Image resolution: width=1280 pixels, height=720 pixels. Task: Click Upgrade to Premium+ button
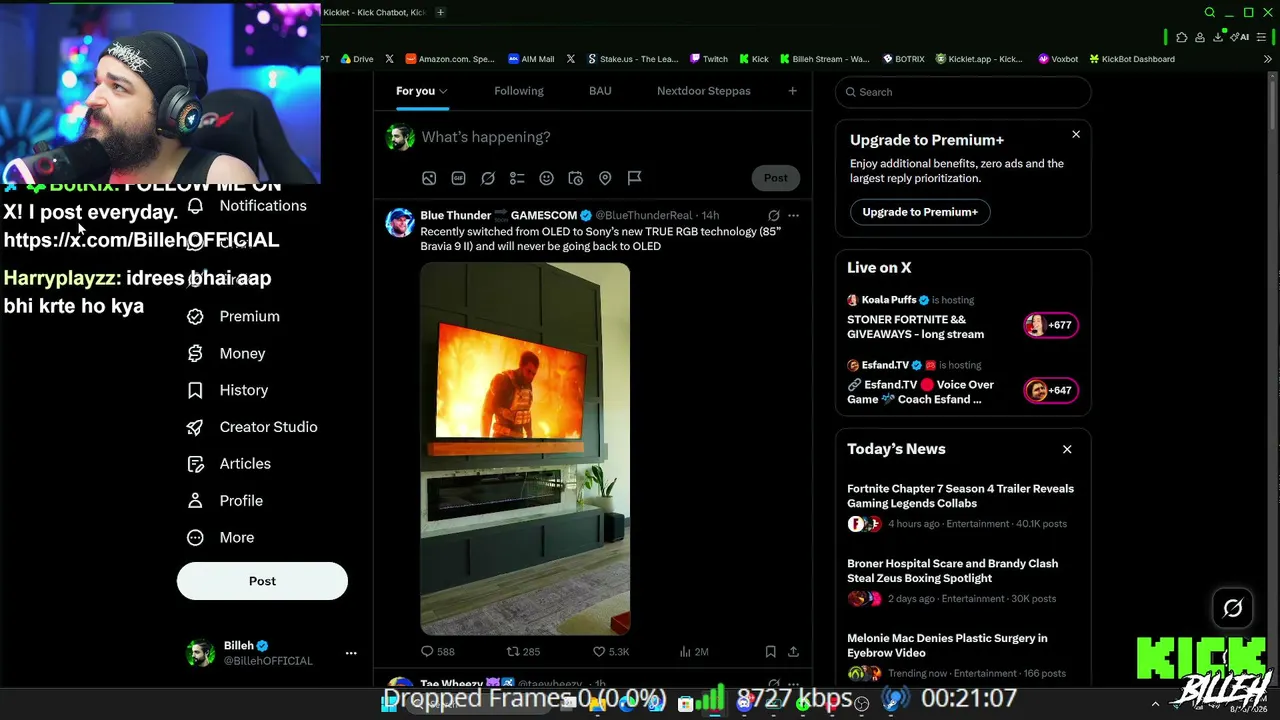(x=920, y=212)
